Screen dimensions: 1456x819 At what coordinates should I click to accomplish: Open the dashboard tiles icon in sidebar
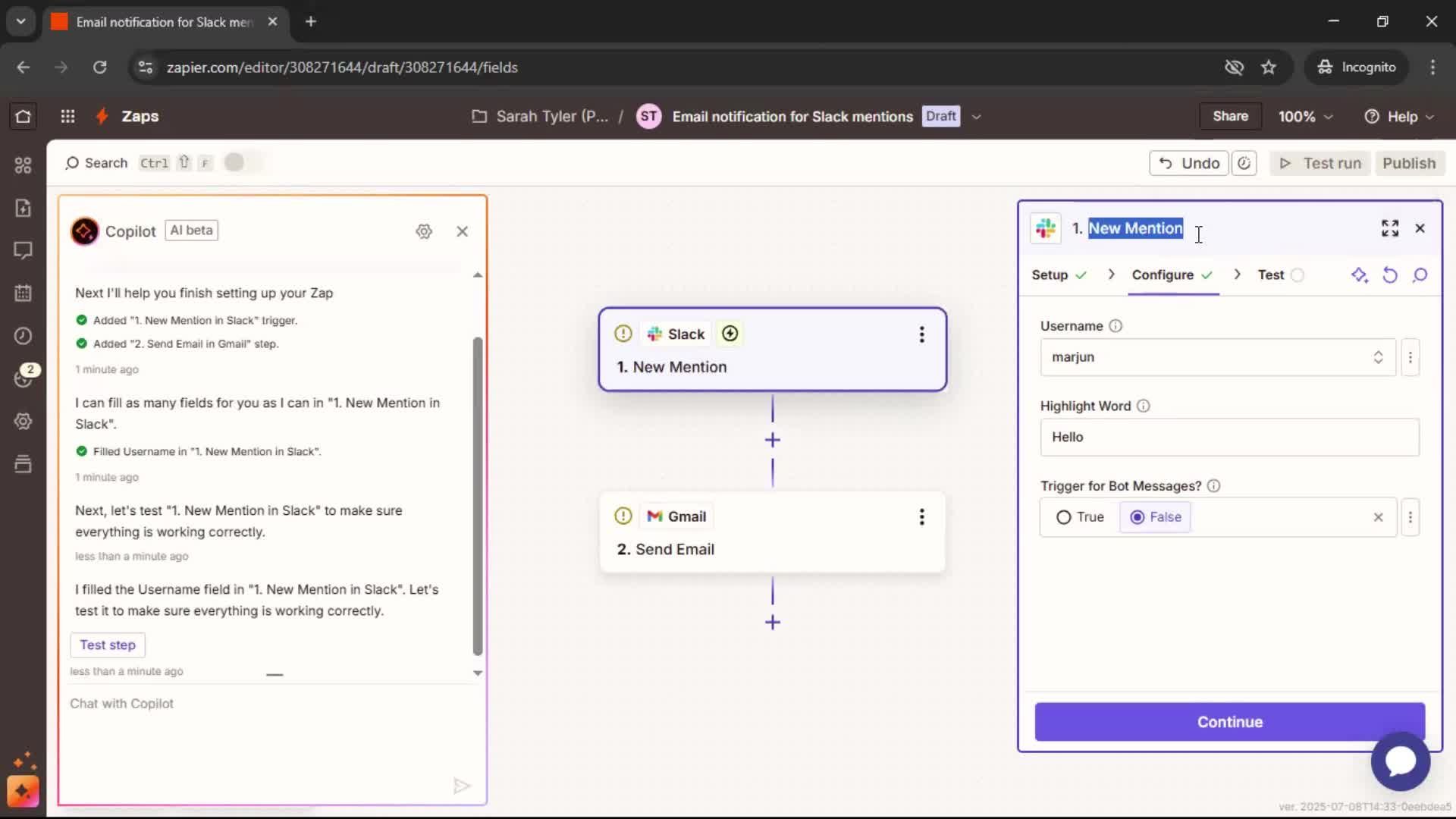[x=23, y=165]
